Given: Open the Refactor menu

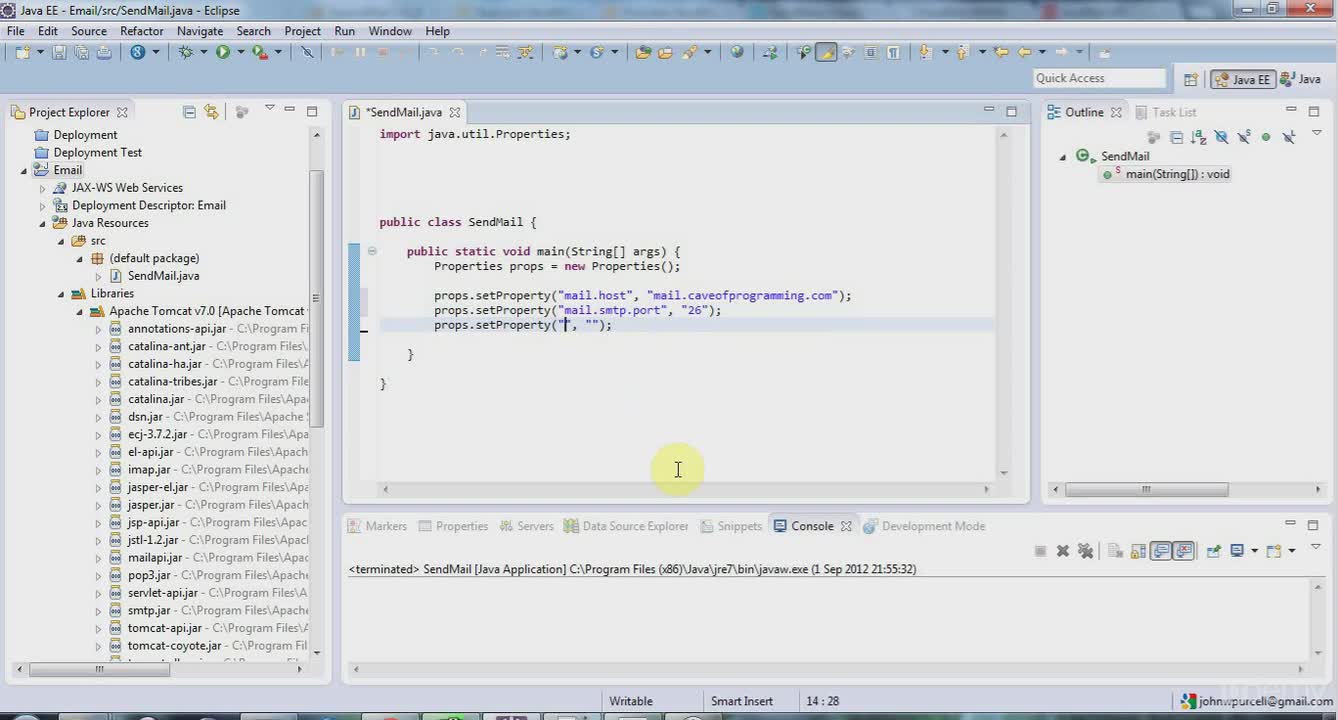Looking at the screenshot, I should [142, 31].
